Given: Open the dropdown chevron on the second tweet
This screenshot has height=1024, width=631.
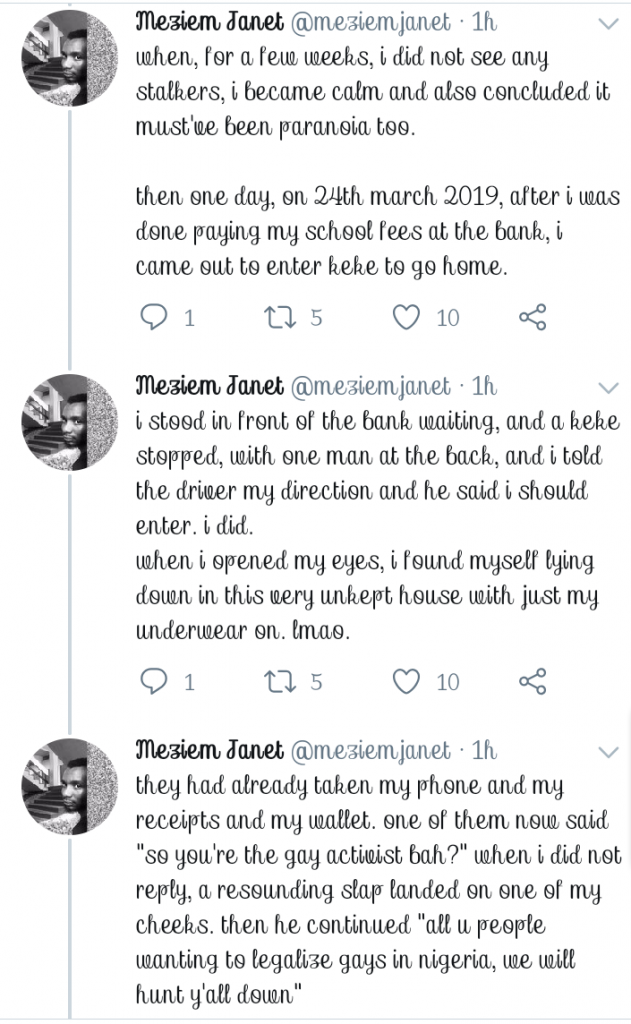Looking at the screenshot, I should tap(608, 388).
